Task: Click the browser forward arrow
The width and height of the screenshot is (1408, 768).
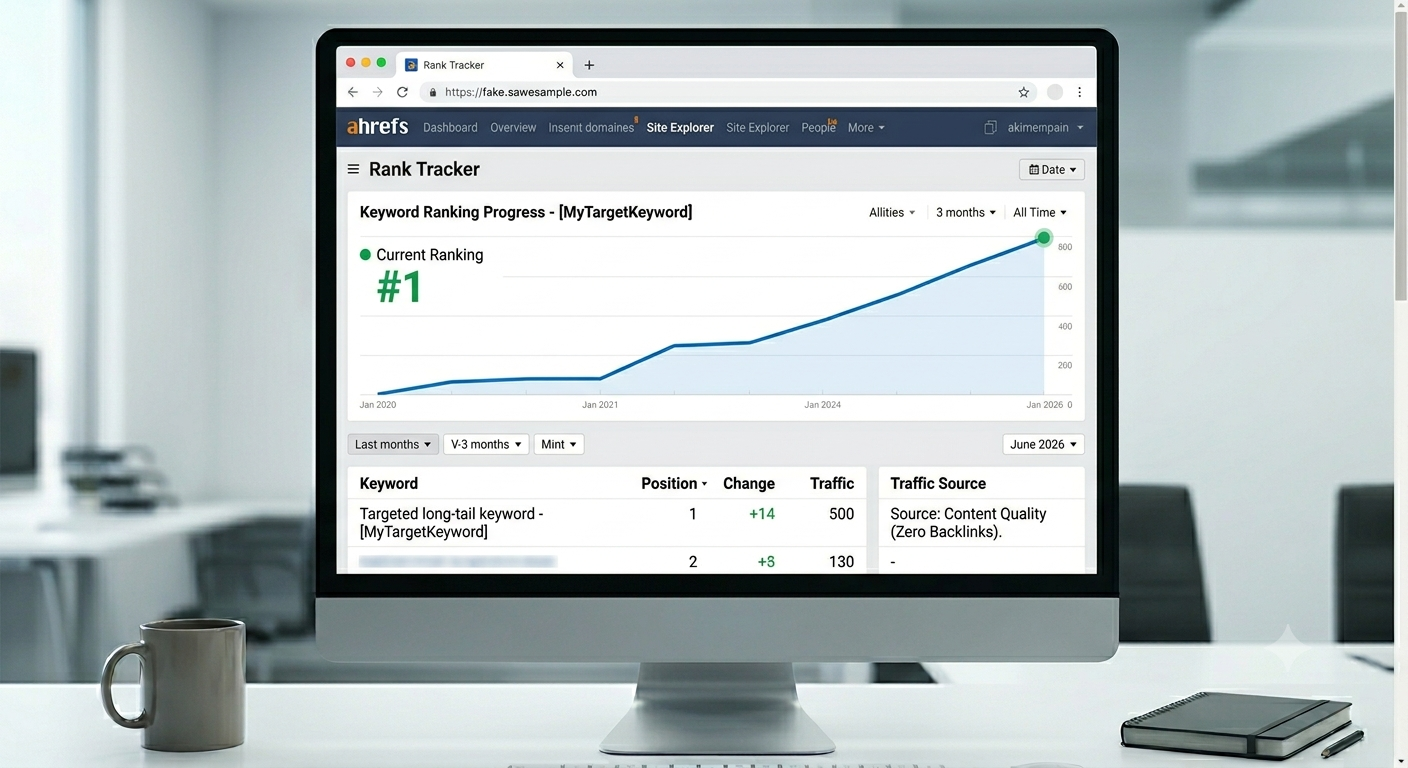Action: click(377, 92)
